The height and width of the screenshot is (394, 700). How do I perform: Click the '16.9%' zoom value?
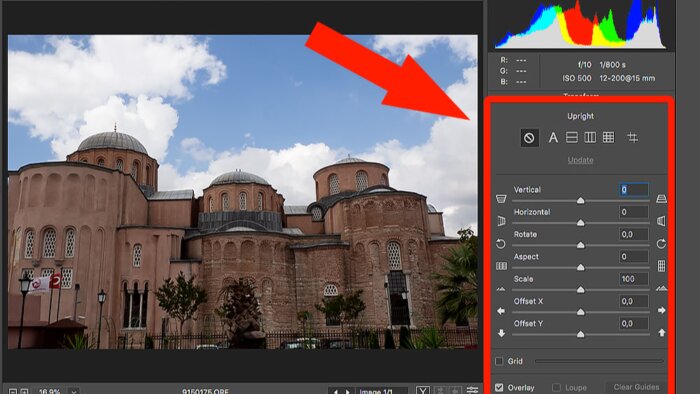[x=50, y=391]
